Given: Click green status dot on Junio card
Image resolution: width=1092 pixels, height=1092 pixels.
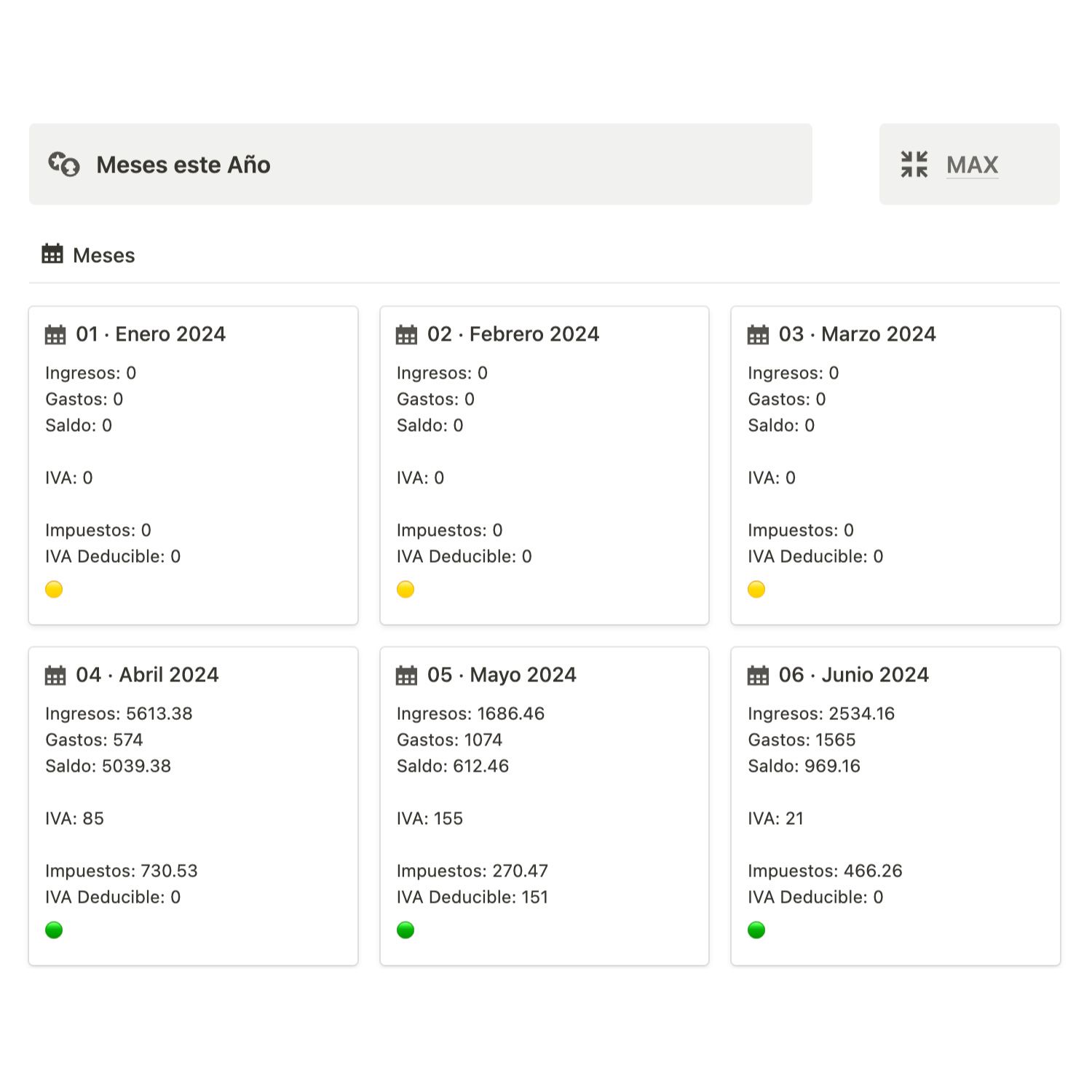Looking at the screenshot, I should [x=756, y=930].
